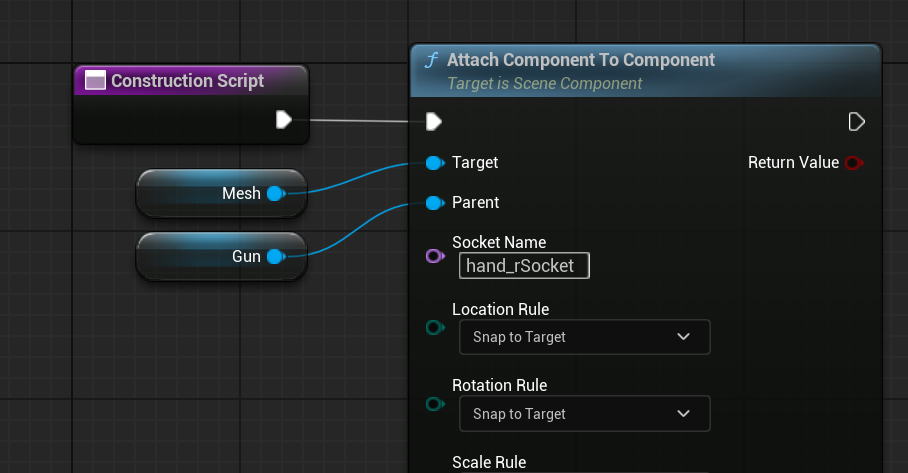Screen dimensions: 908x473
Task: Click the Location Rule enum pin
Action: (x=435, y=328)
